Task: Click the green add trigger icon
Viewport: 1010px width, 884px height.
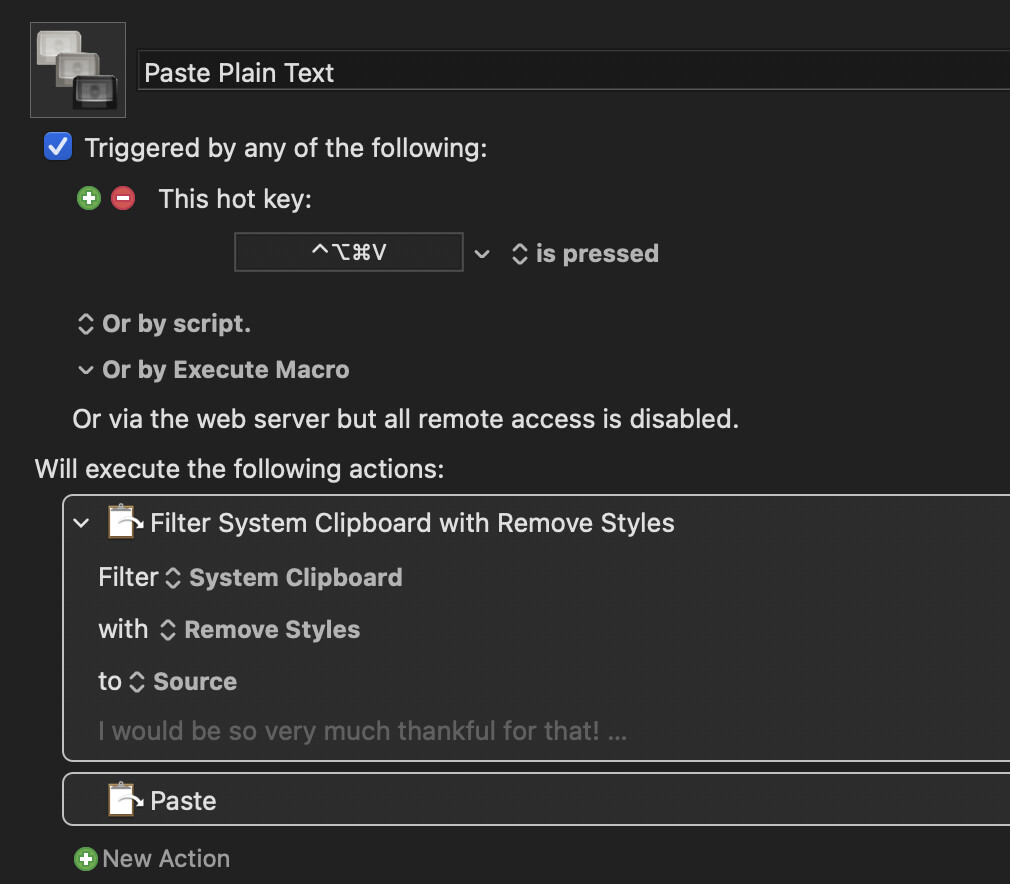Action: click(89, 198)
